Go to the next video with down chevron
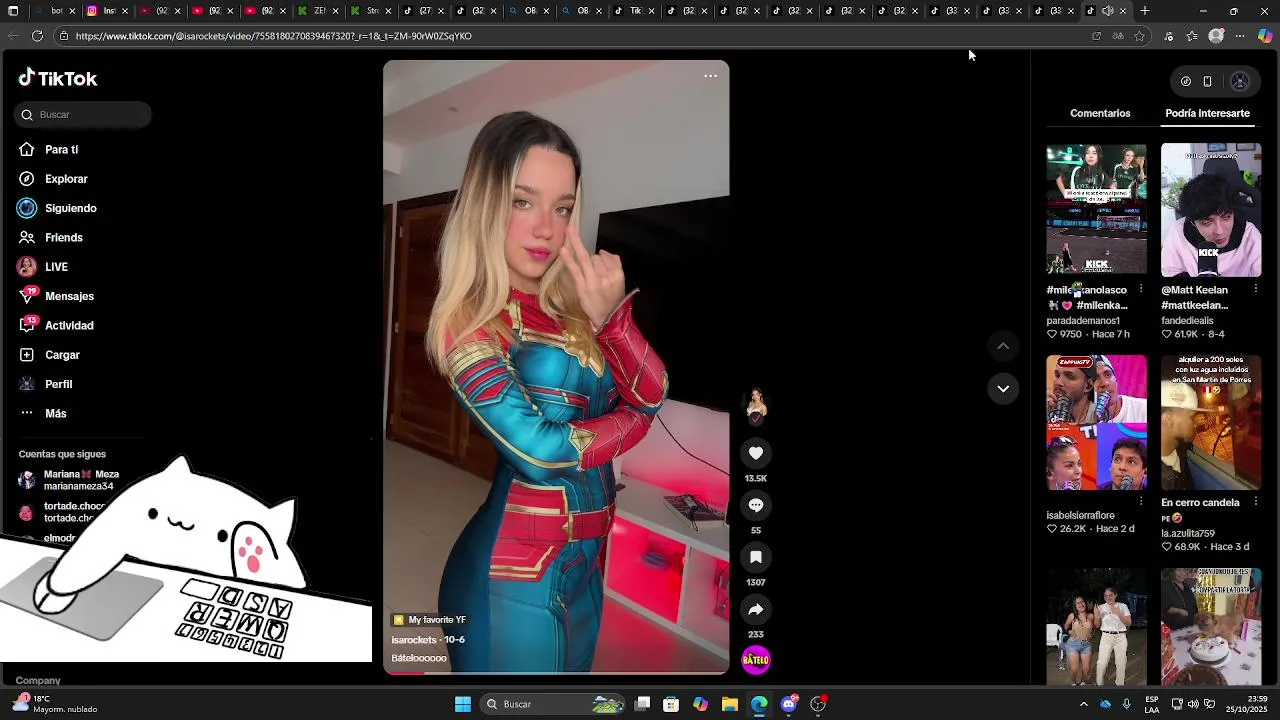This screenshot has height=720, width=1280. point(1003,388)
